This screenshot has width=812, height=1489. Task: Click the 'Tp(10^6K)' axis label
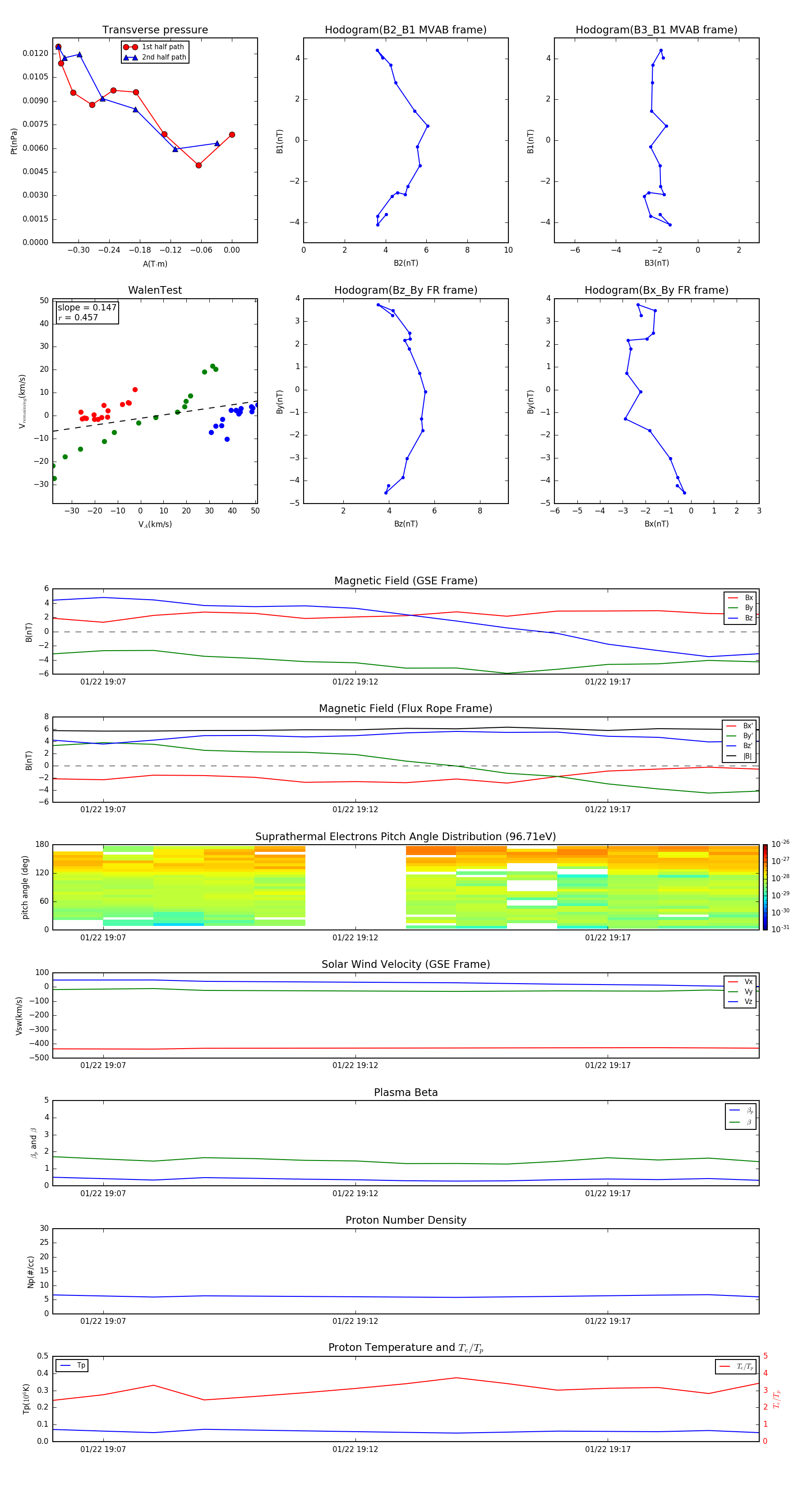point(26,1399)
